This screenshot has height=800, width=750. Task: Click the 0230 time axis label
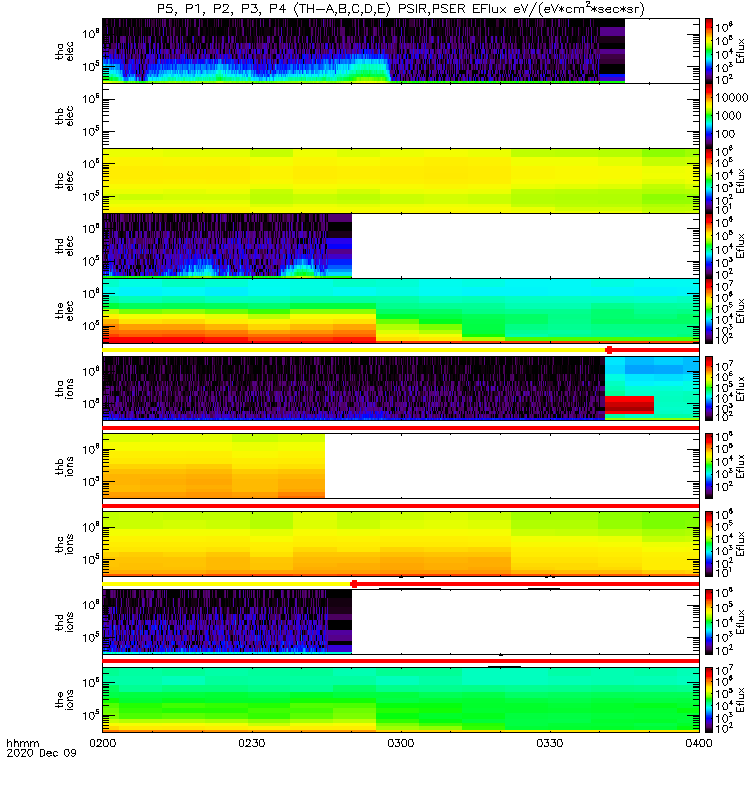pos(252,743)
